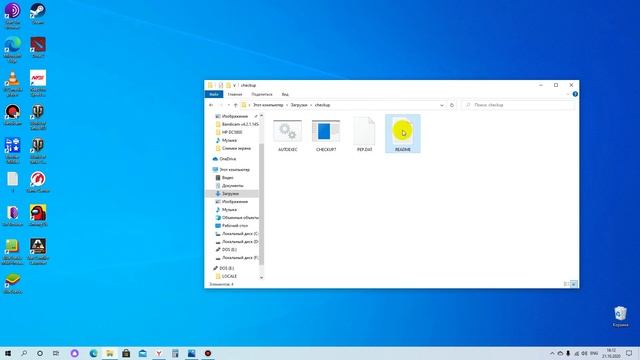The image size is (640, 360).
Task: Select the highlighted Загрузки folder in sidebar
Action: click(x=232, y=193)
